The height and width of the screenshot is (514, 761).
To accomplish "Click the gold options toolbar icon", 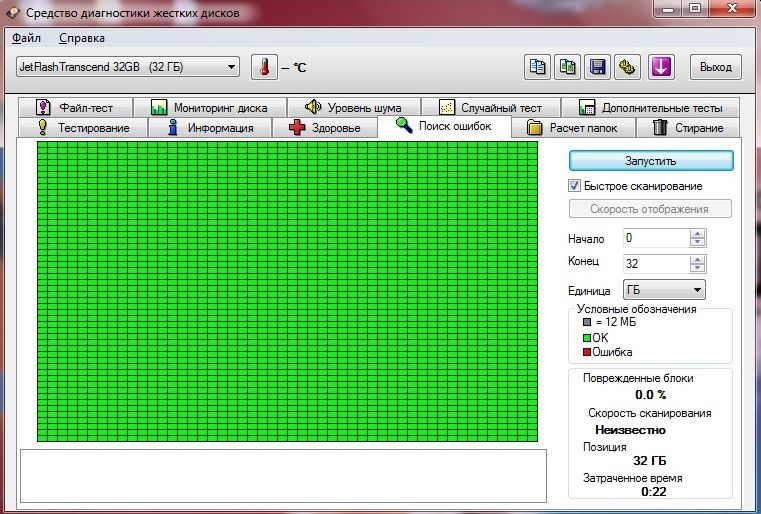I will (x=628, y=67).
